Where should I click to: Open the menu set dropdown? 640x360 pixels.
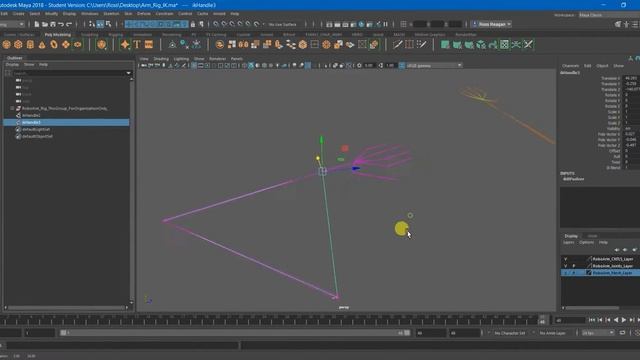12,24
